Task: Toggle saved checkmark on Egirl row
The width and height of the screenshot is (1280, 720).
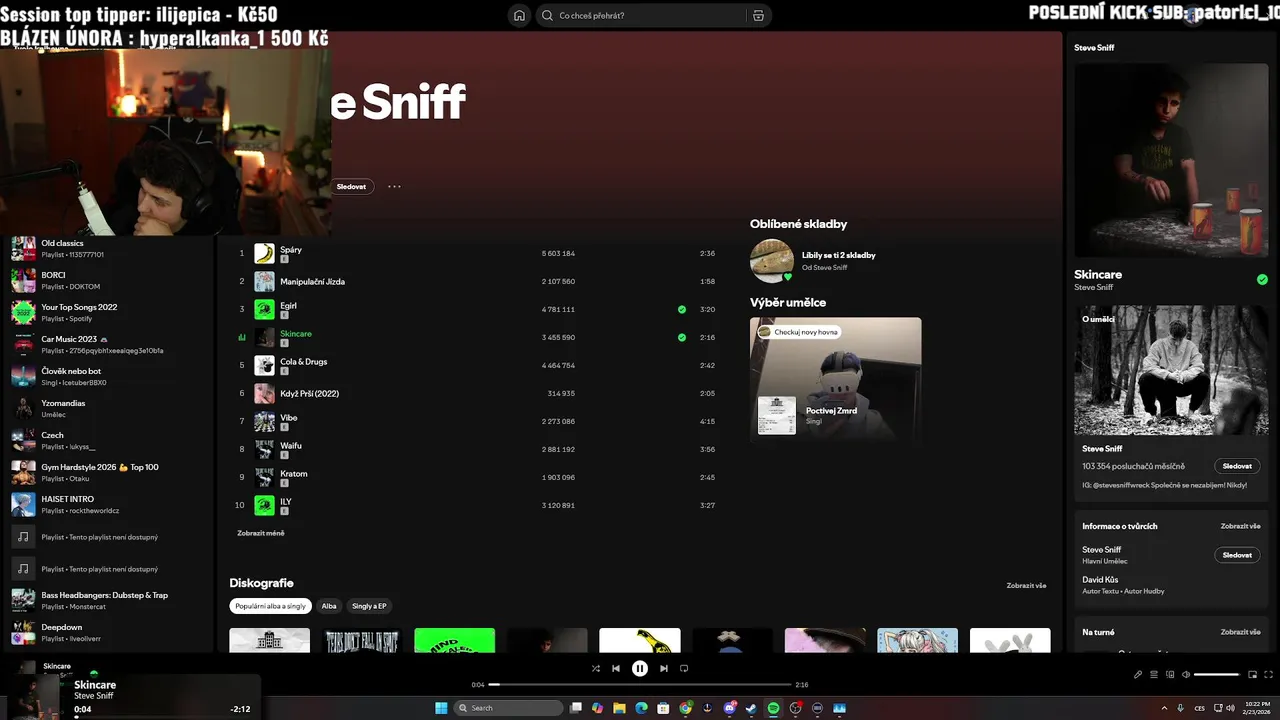Action: 682,309
